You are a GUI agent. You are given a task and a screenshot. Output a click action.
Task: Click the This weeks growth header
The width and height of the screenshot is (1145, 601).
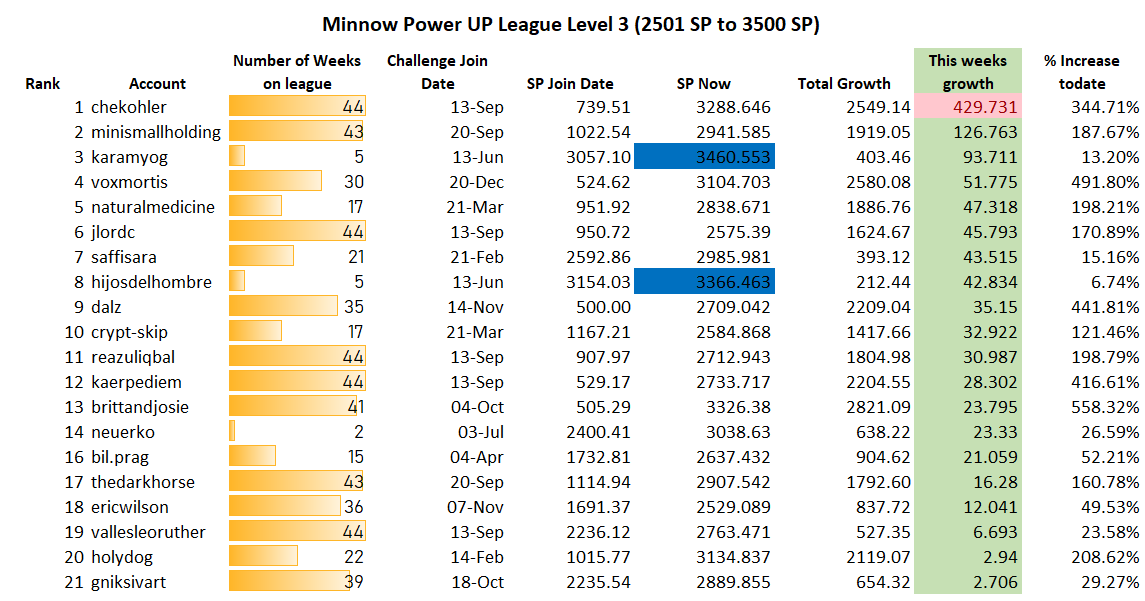click(968, 72)
